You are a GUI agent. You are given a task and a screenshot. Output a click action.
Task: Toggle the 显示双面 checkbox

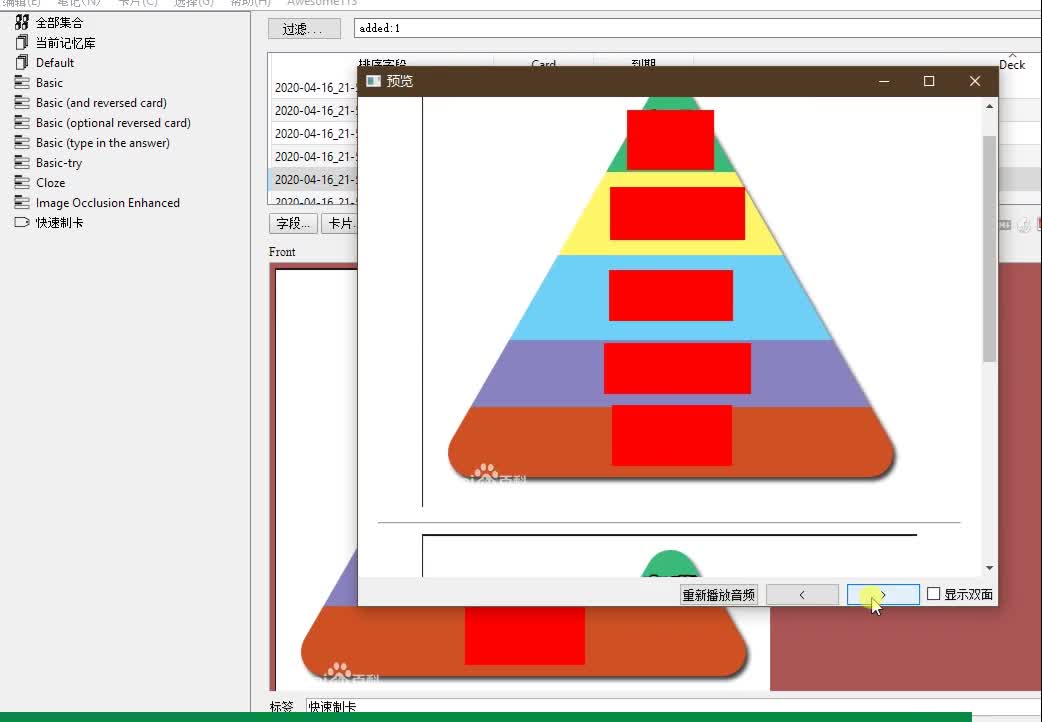933,594
